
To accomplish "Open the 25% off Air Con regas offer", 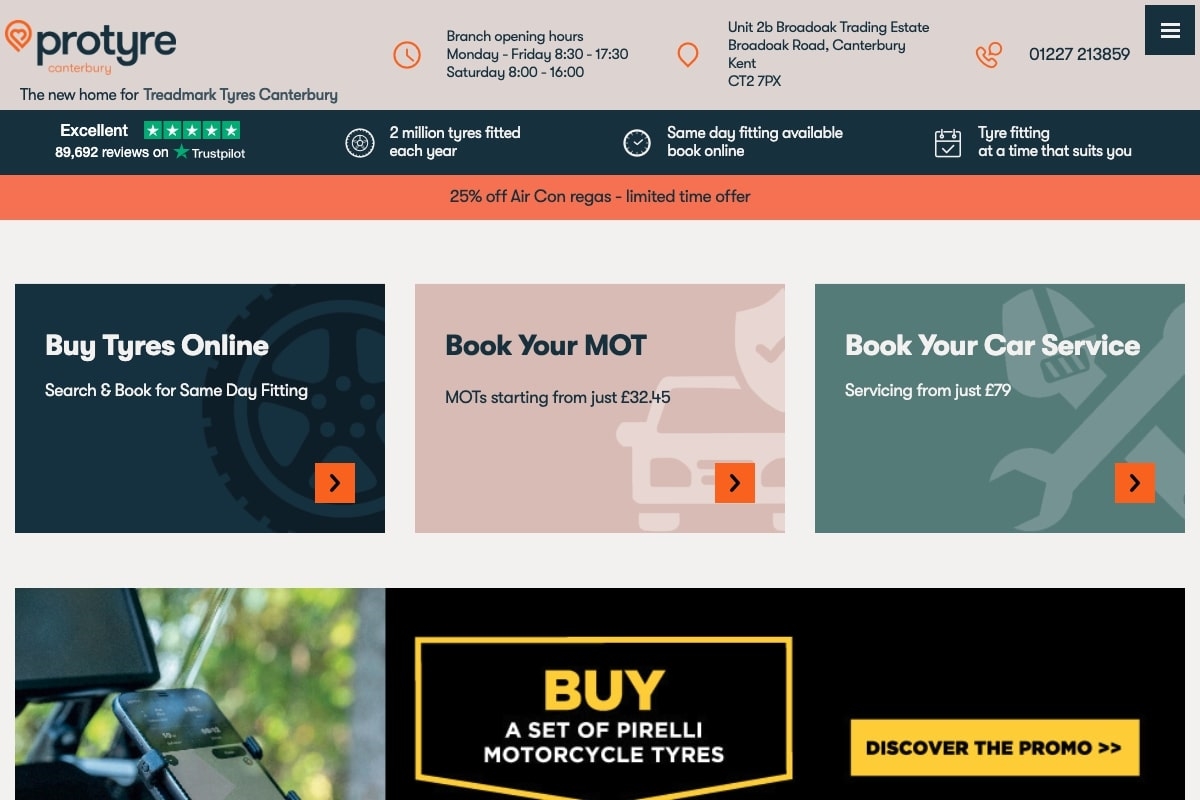I will 600,197.
